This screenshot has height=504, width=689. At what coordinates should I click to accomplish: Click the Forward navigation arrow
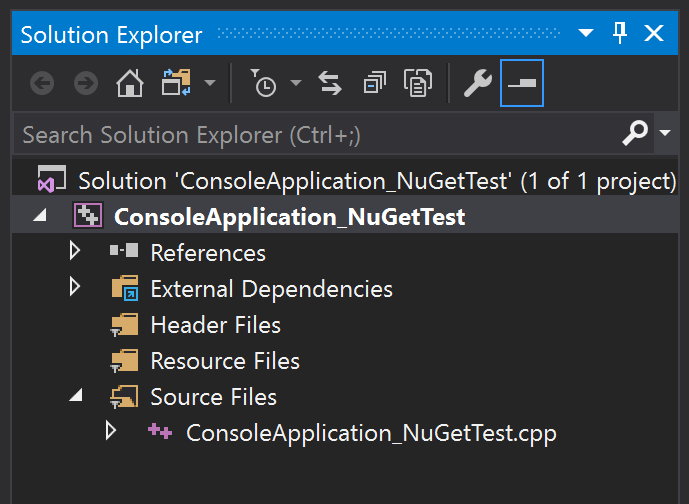[x=86, y=84]
